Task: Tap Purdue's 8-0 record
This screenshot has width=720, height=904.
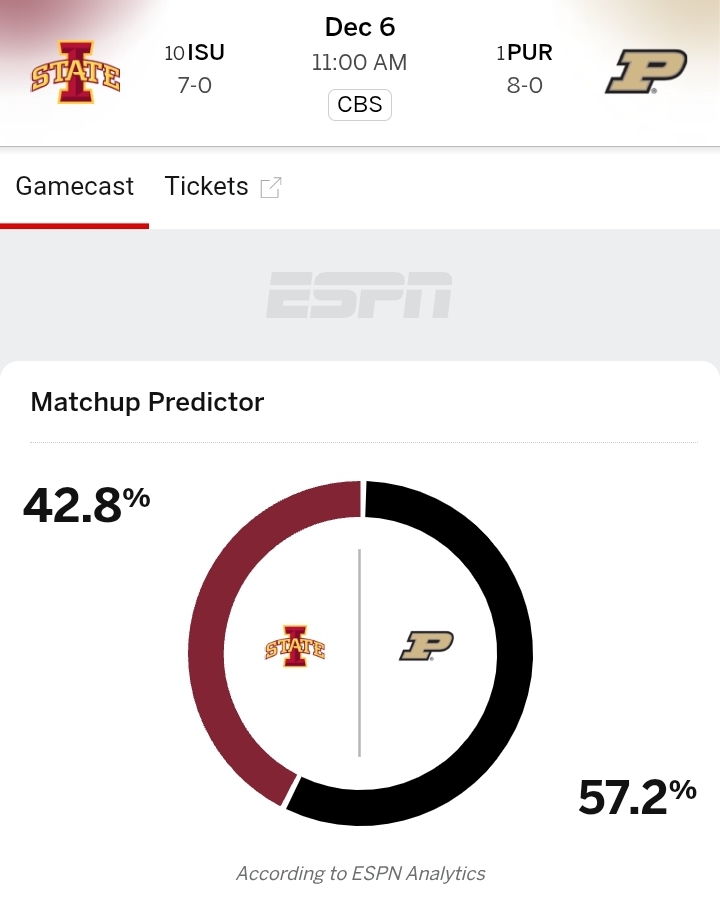Action: [x=525, y=86]
